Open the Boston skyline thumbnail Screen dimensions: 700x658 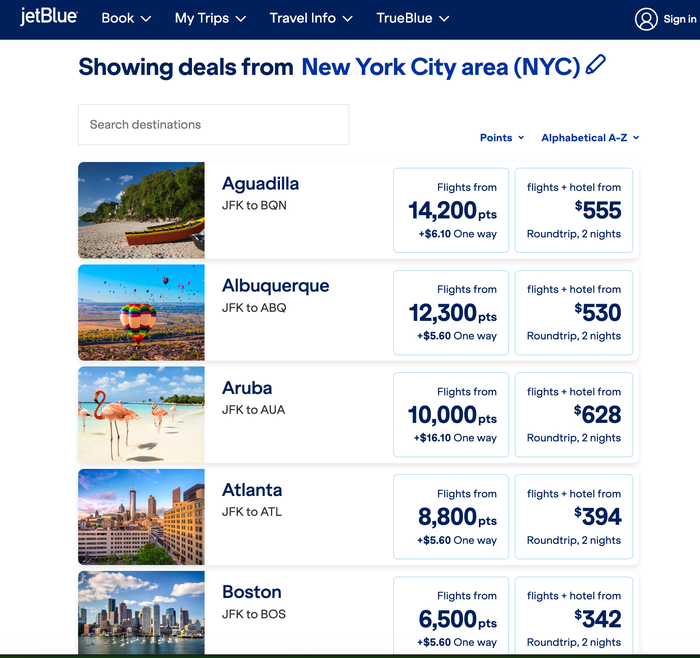pyautogui.click(x=141, y=612)
